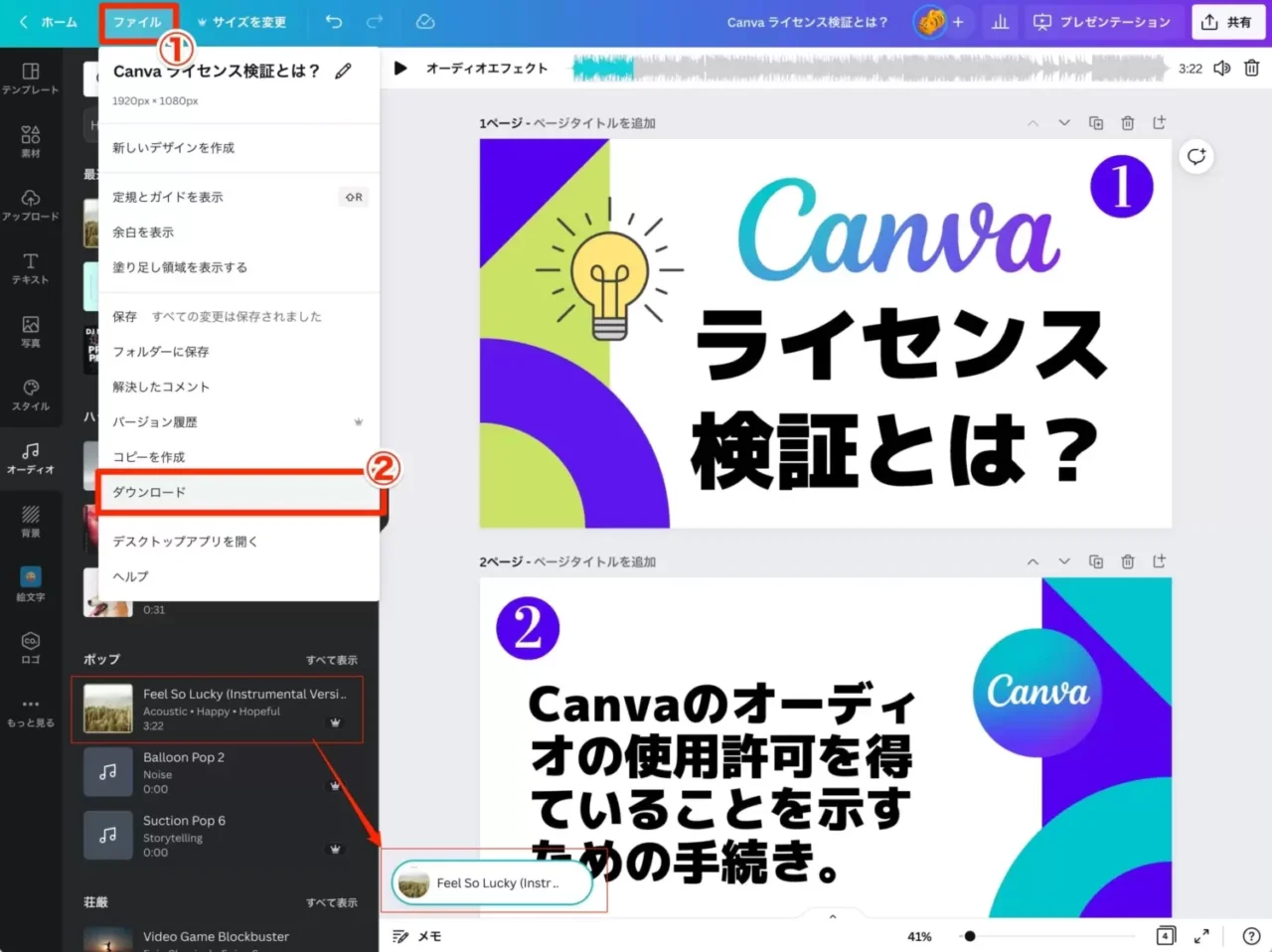Toggle 余白を表示 menu item
This screenshot has height=952, width=1272.
point(238,232)
